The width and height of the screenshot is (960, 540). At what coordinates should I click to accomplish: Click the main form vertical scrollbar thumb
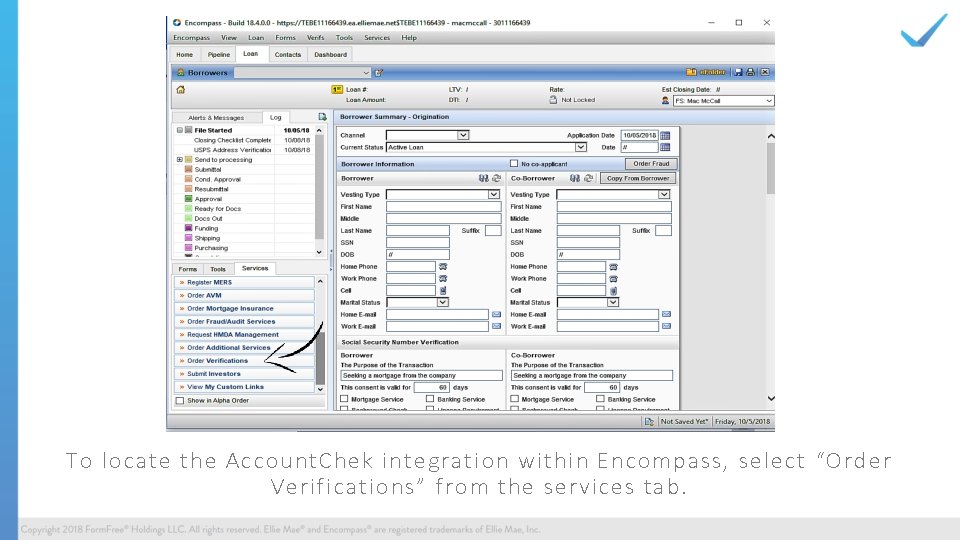[771, 168]
